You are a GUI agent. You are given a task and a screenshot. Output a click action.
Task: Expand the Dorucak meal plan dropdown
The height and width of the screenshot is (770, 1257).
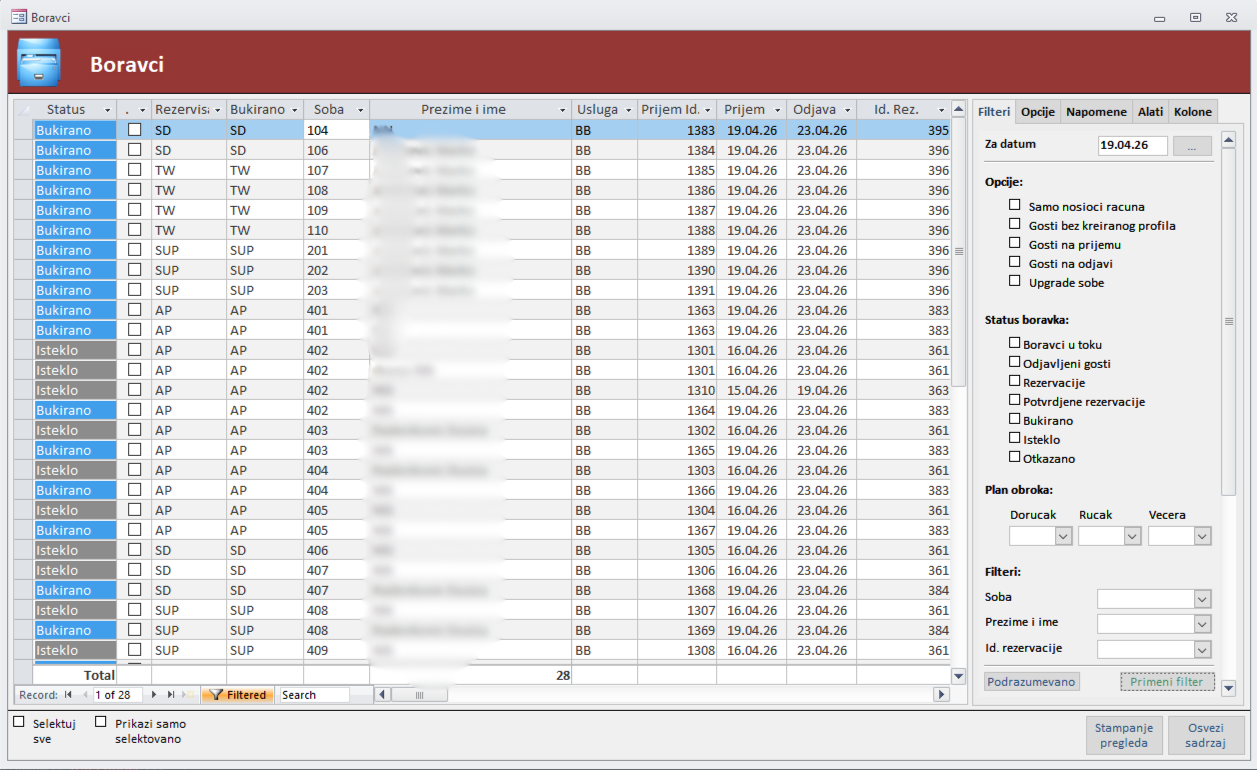(x=1063, y=536)
